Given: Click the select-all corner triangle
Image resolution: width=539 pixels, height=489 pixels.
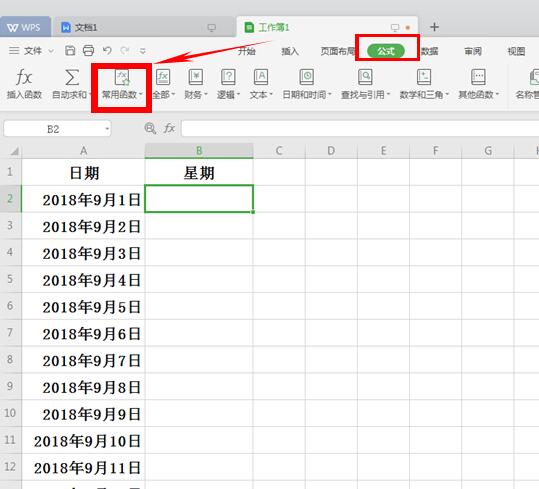Looking at the screenshot, I should click(14, 151).
